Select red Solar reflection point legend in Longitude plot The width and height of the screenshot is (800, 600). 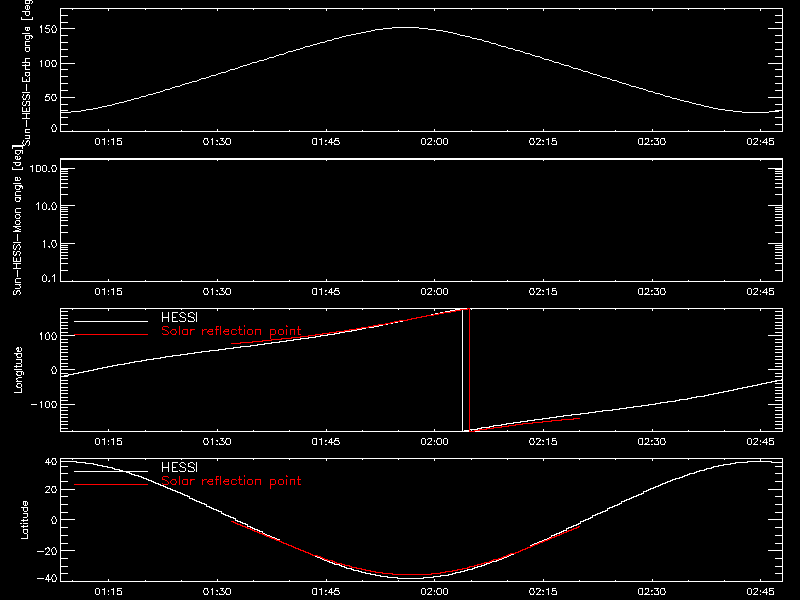pos(231,331)
